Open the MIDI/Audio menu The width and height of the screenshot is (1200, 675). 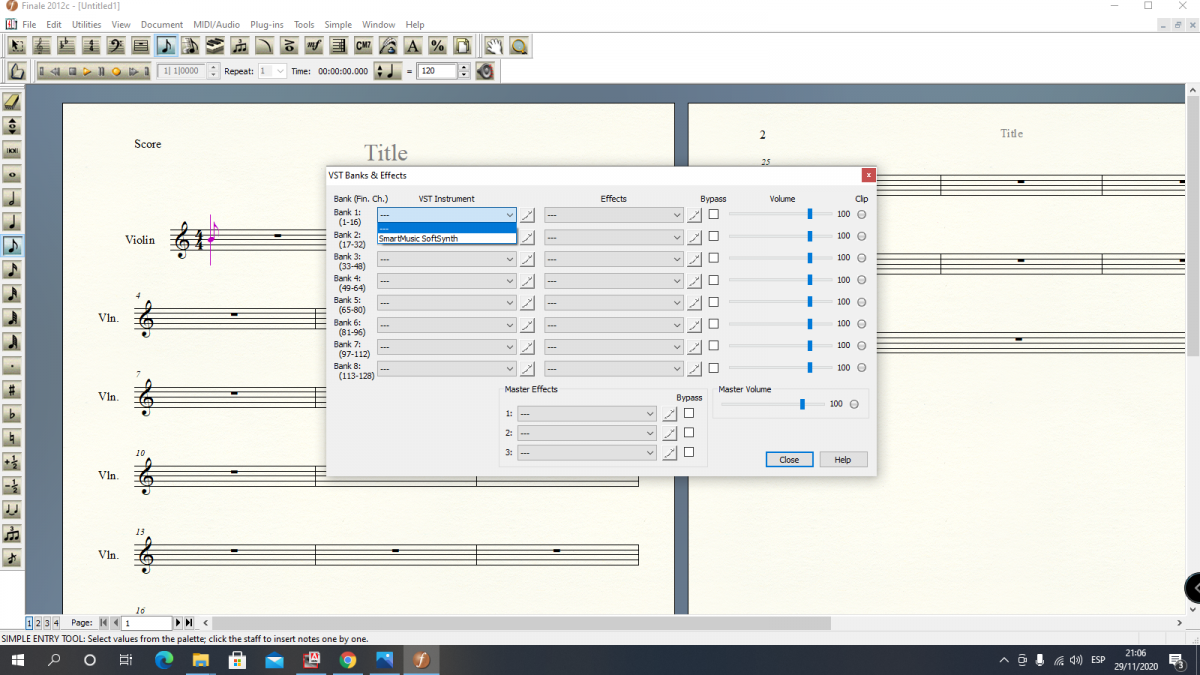[x=216, y=24]
